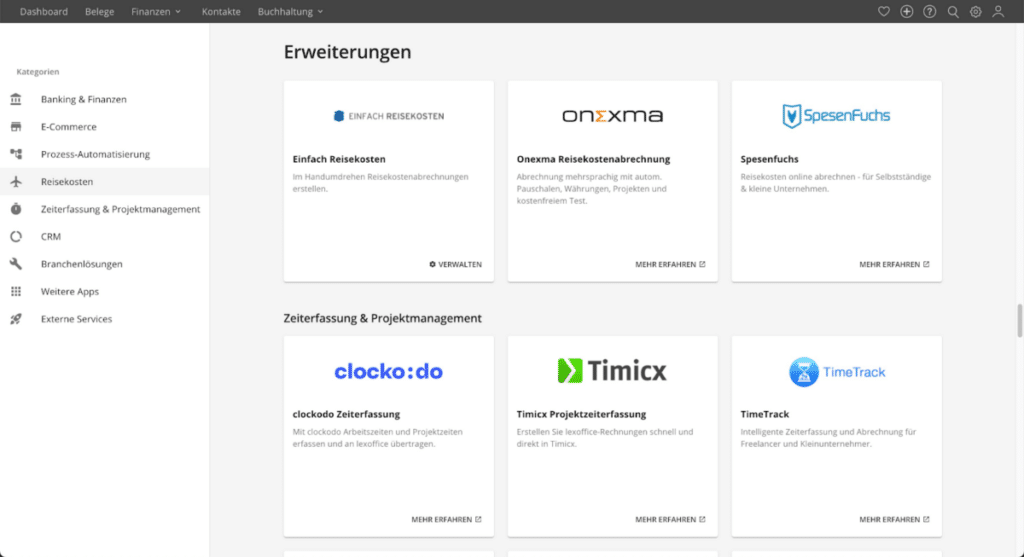Click the plus circle create icon

(906, 11)
